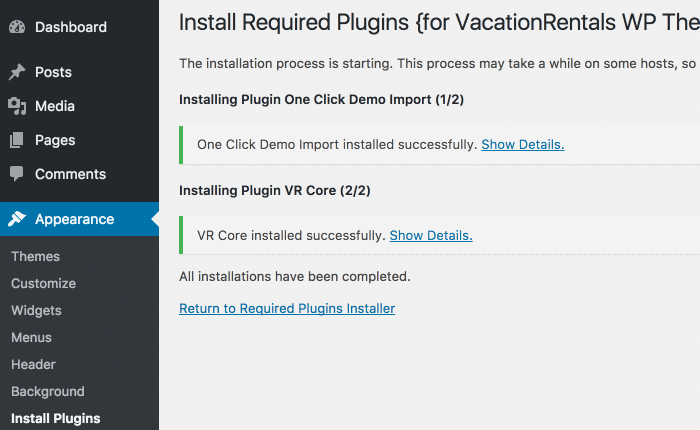
Task: Open the Themes submenu item
Action: pos(35,256)
